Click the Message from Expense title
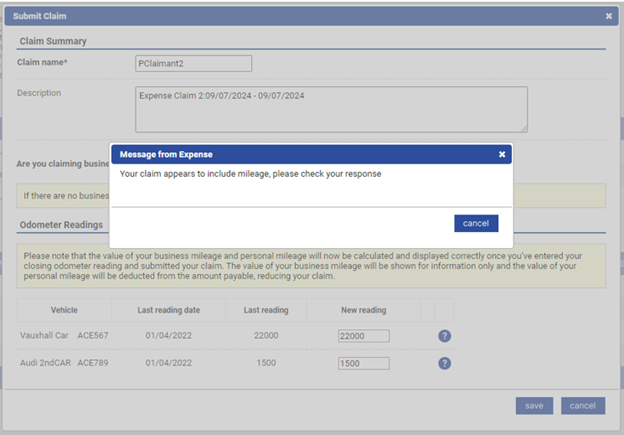 pyautogui.click(x=166, y=154)
